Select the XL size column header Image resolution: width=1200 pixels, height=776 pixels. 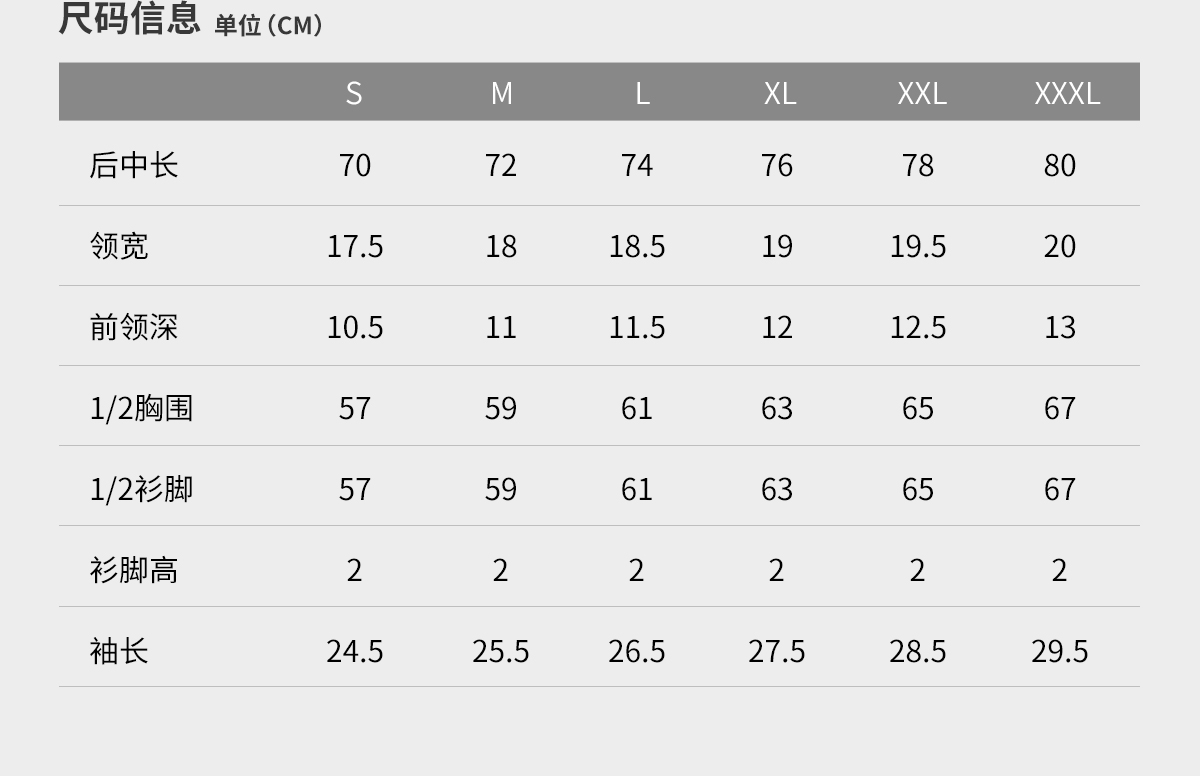tap(779, 93)
